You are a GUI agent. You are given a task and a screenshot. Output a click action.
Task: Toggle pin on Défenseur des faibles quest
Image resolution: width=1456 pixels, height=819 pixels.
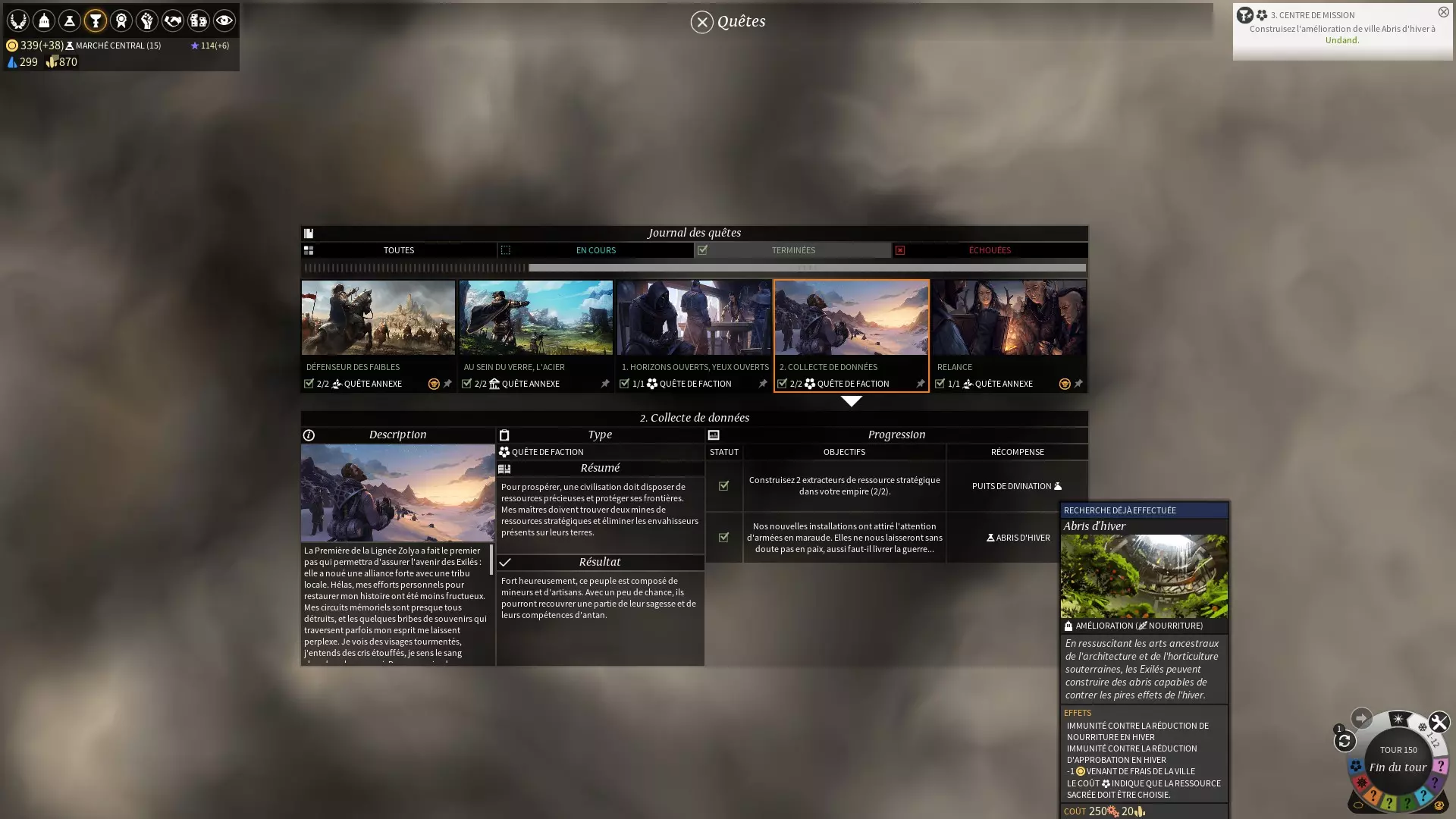click(447, 384)
